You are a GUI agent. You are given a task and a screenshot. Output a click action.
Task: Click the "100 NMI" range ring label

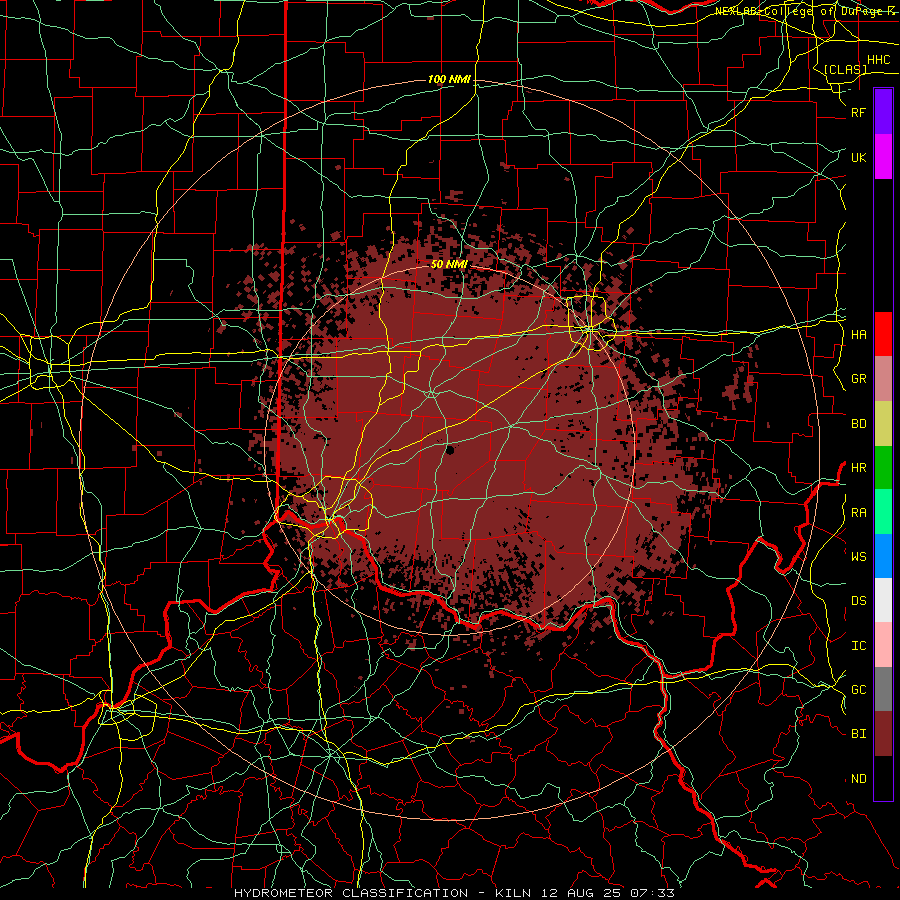coord(449,79)
